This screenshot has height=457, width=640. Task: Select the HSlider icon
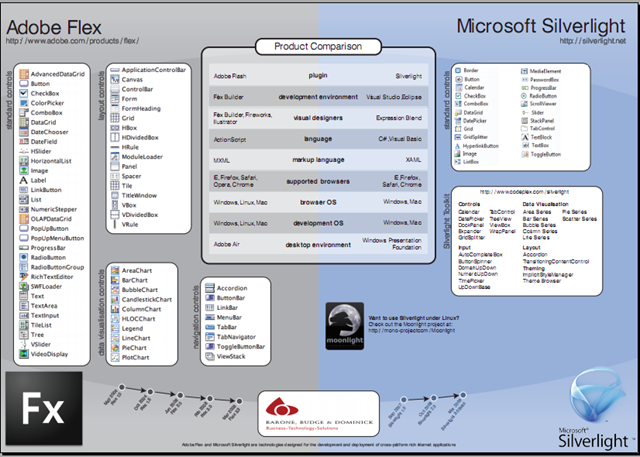pyautogui.click(x=24, y=151)
